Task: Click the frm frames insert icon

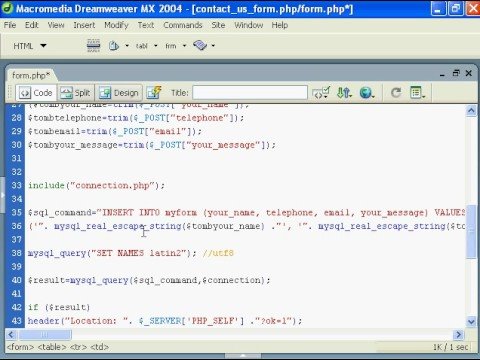Action: pyautogui.click(x=170, y=46)
